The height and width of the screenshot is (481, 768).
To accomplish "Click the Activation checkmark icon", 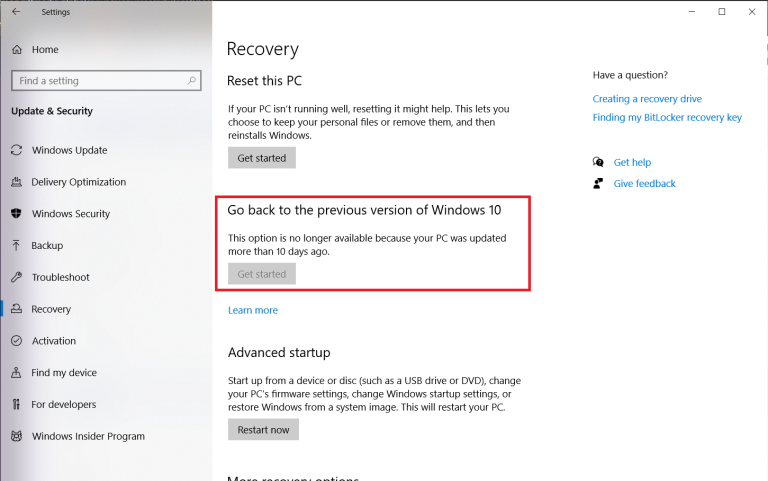I will click(17, 341).
